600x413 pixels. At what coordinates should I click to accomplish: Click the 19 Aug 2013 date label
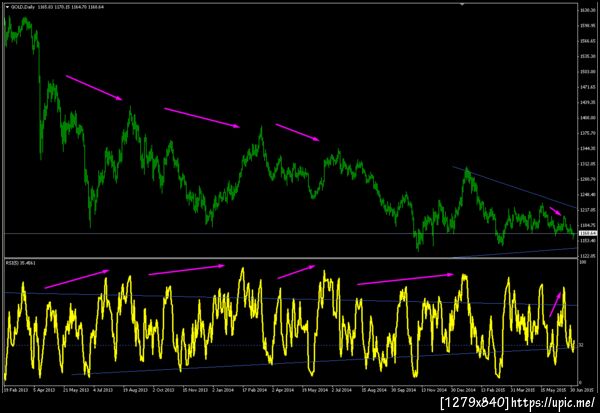[135, 390]
